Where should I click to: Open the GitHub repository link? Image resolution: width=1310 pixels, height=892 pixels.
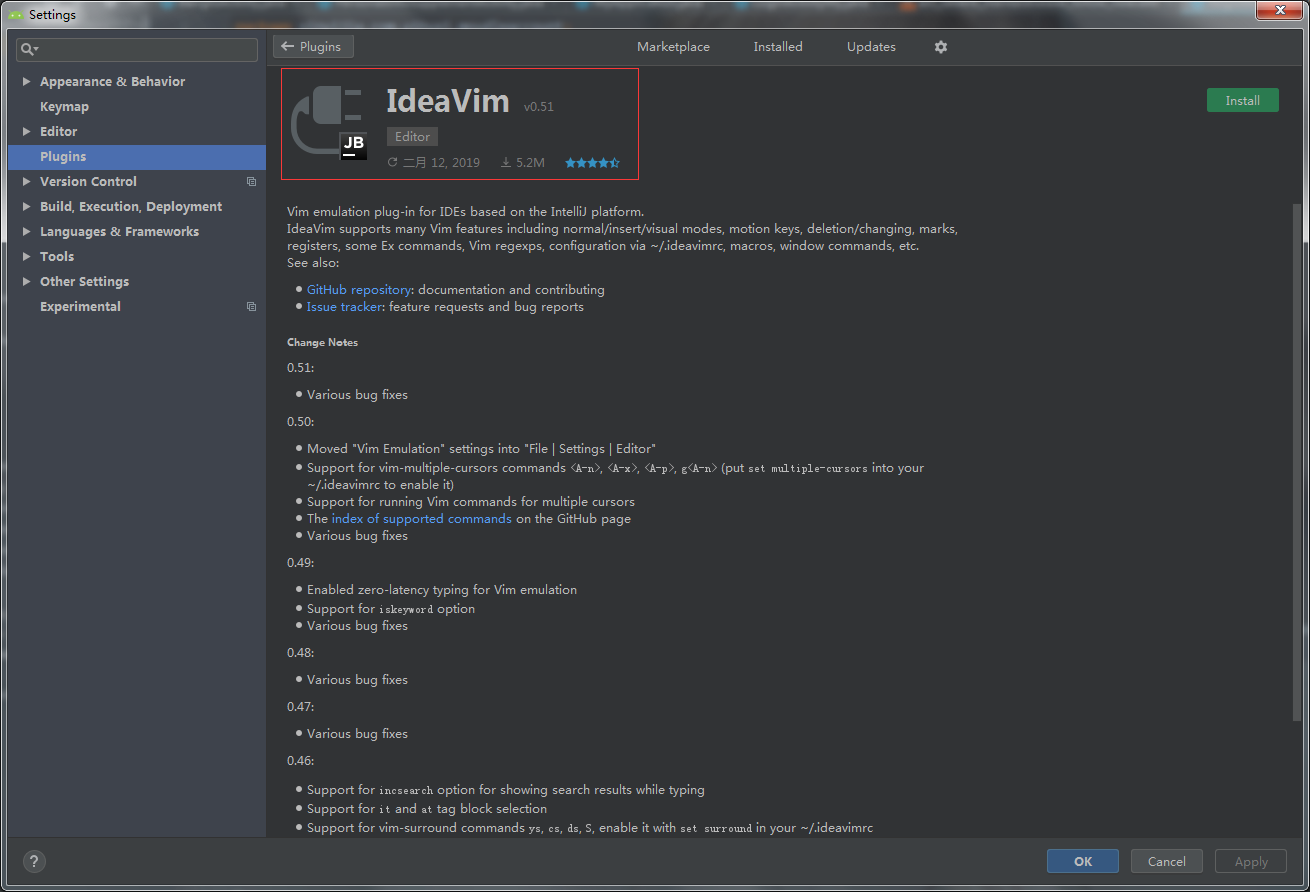click(358, 289)
